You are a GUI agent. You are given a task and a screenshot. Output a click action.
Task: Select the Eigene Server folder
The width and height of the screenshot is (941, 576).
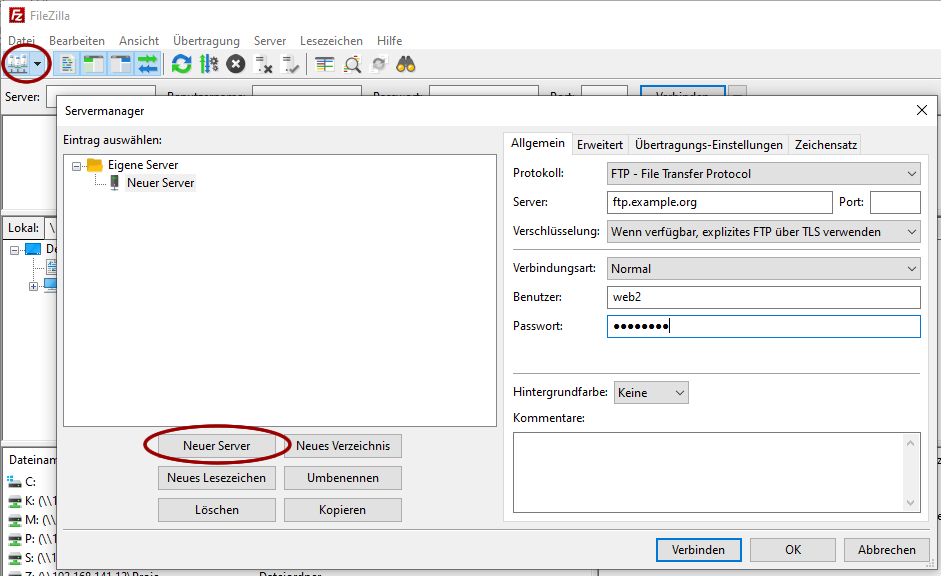point(143,165)
